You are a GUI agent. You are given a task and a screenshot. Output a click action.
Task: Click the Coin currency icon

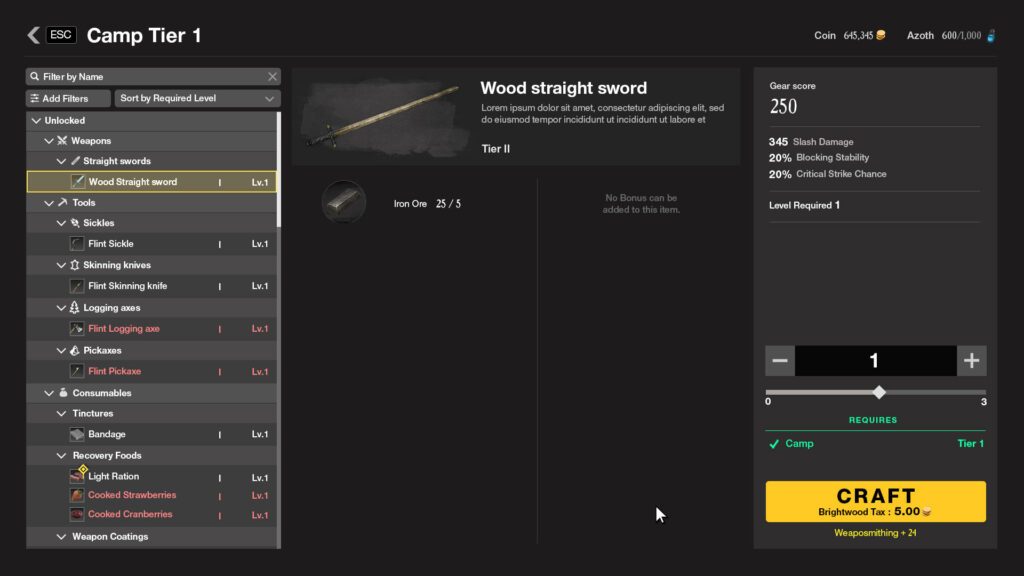pos(881,36)
